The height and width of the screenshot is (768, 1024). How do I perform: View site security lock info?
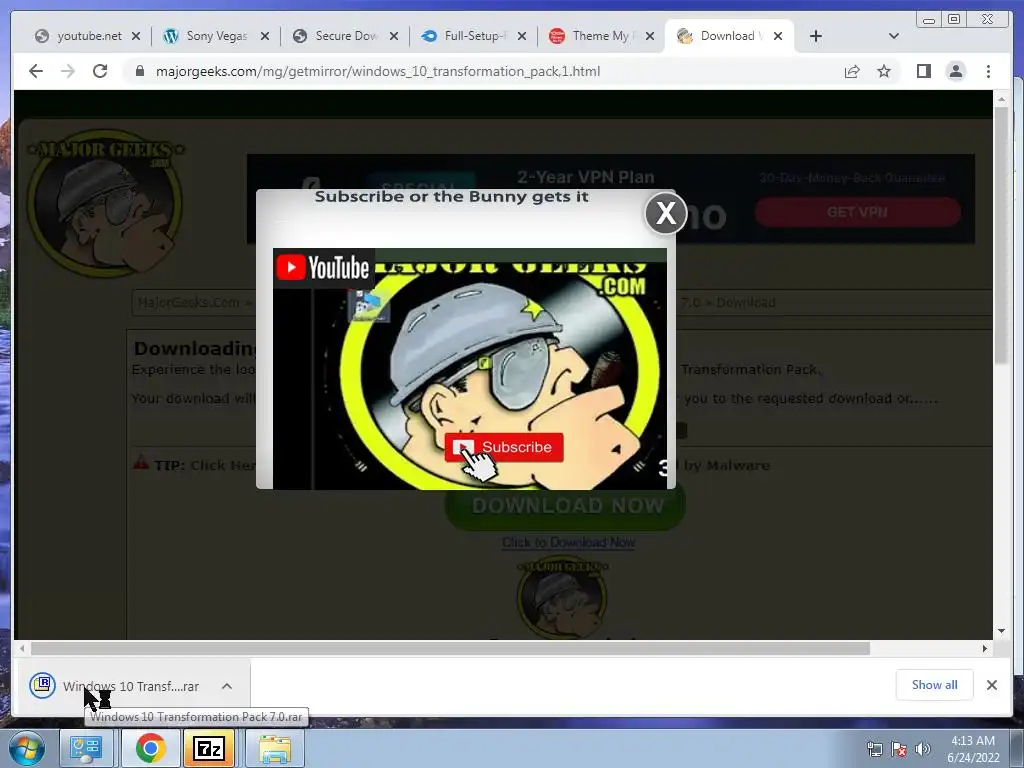tap(139, 71)
